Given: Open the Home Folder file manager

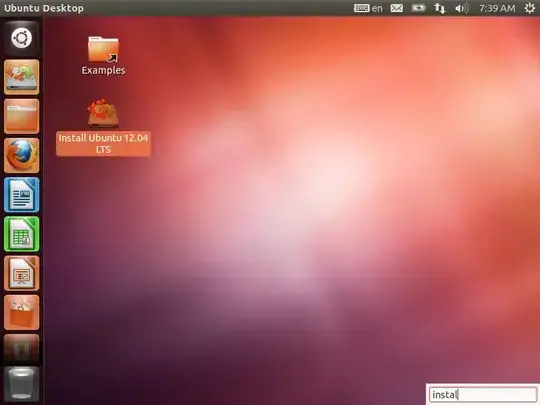Looking at the screenshot, I should [21, 116].
